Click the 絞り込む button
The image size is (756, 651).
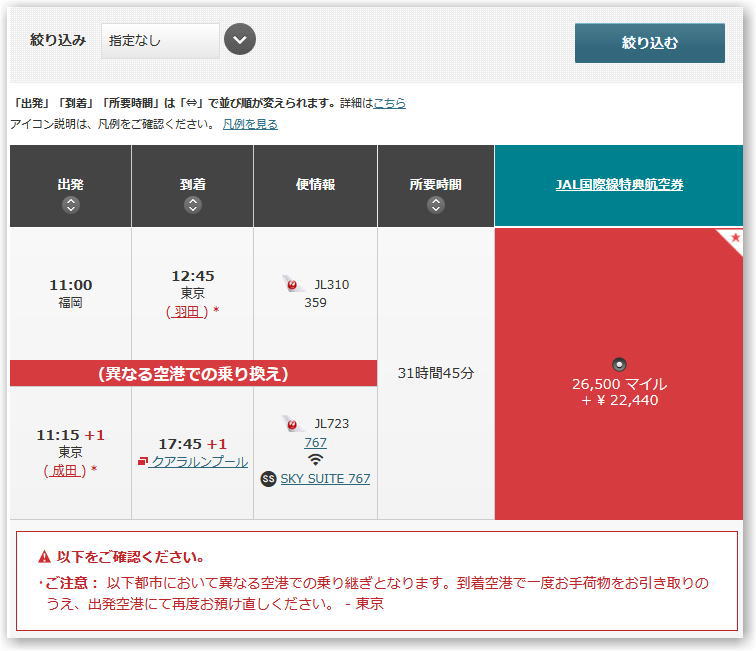tap(649, 43)
